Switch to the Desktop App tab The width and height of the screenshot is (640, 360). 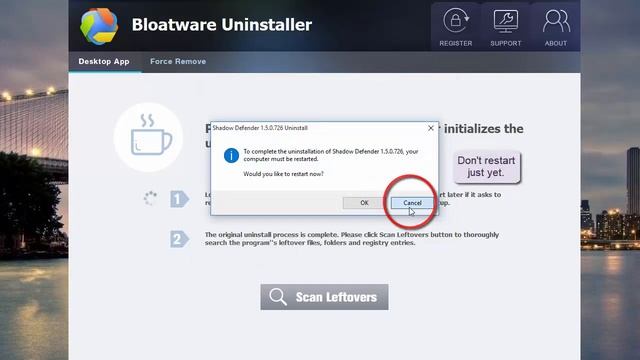click(104, 62)
